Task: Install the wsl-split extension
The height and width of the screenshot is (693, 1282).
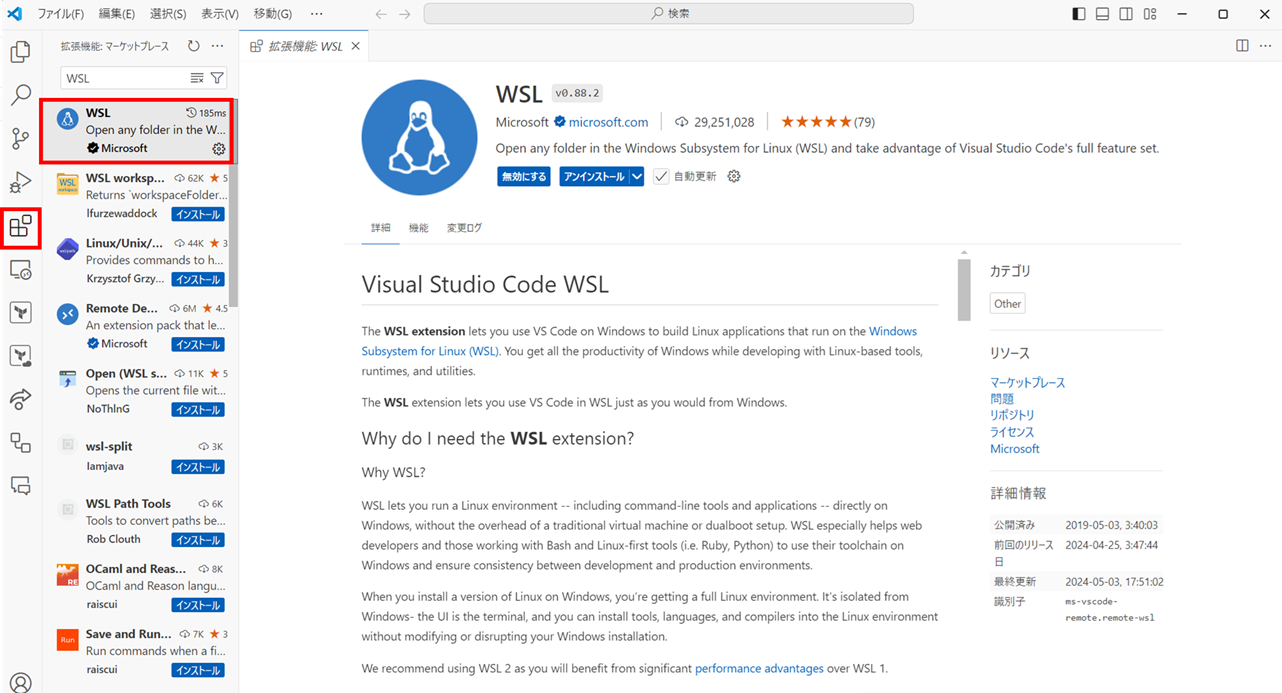Action: pyautogui.click(x=198, y=467)
